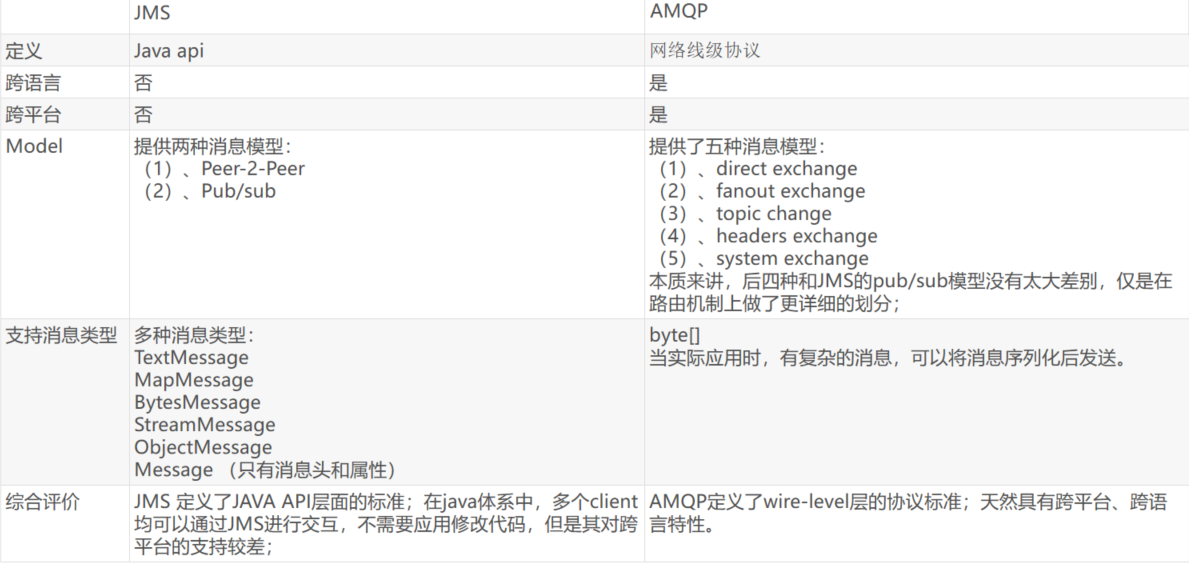Image resolution: width=1189 pixels, height=567 pixels.
Task: Click the ObjectMessage entry
Action: pos(203,447)
